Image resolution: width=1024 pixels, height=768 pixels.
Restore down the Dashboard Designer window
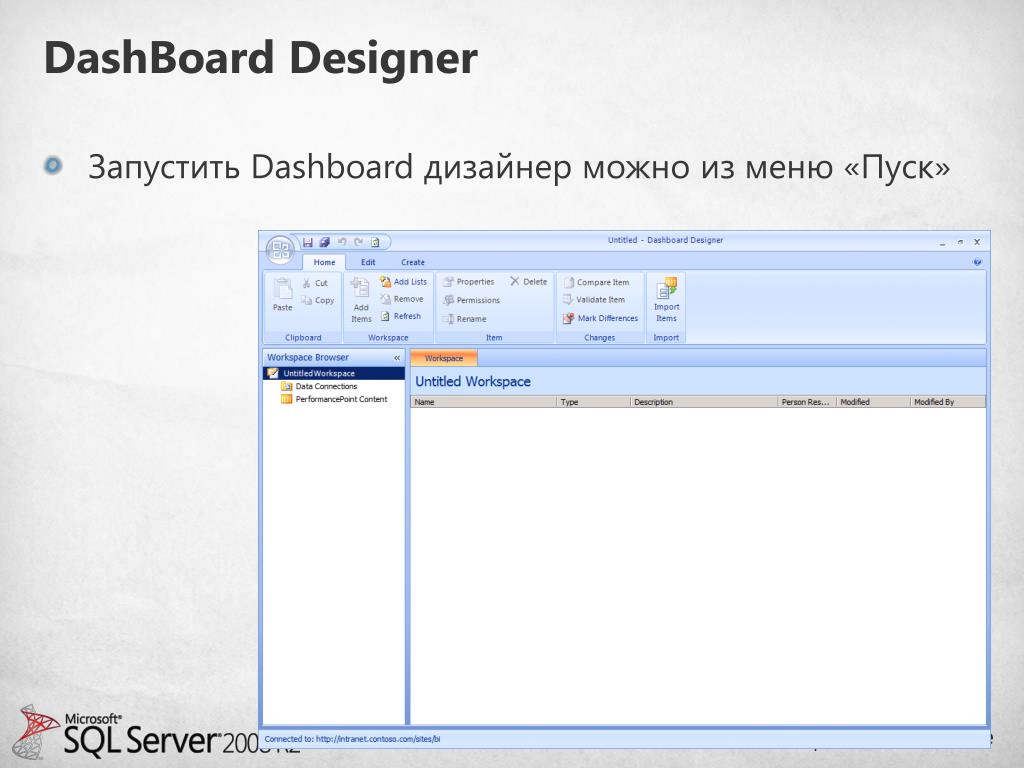pos(960,242)
